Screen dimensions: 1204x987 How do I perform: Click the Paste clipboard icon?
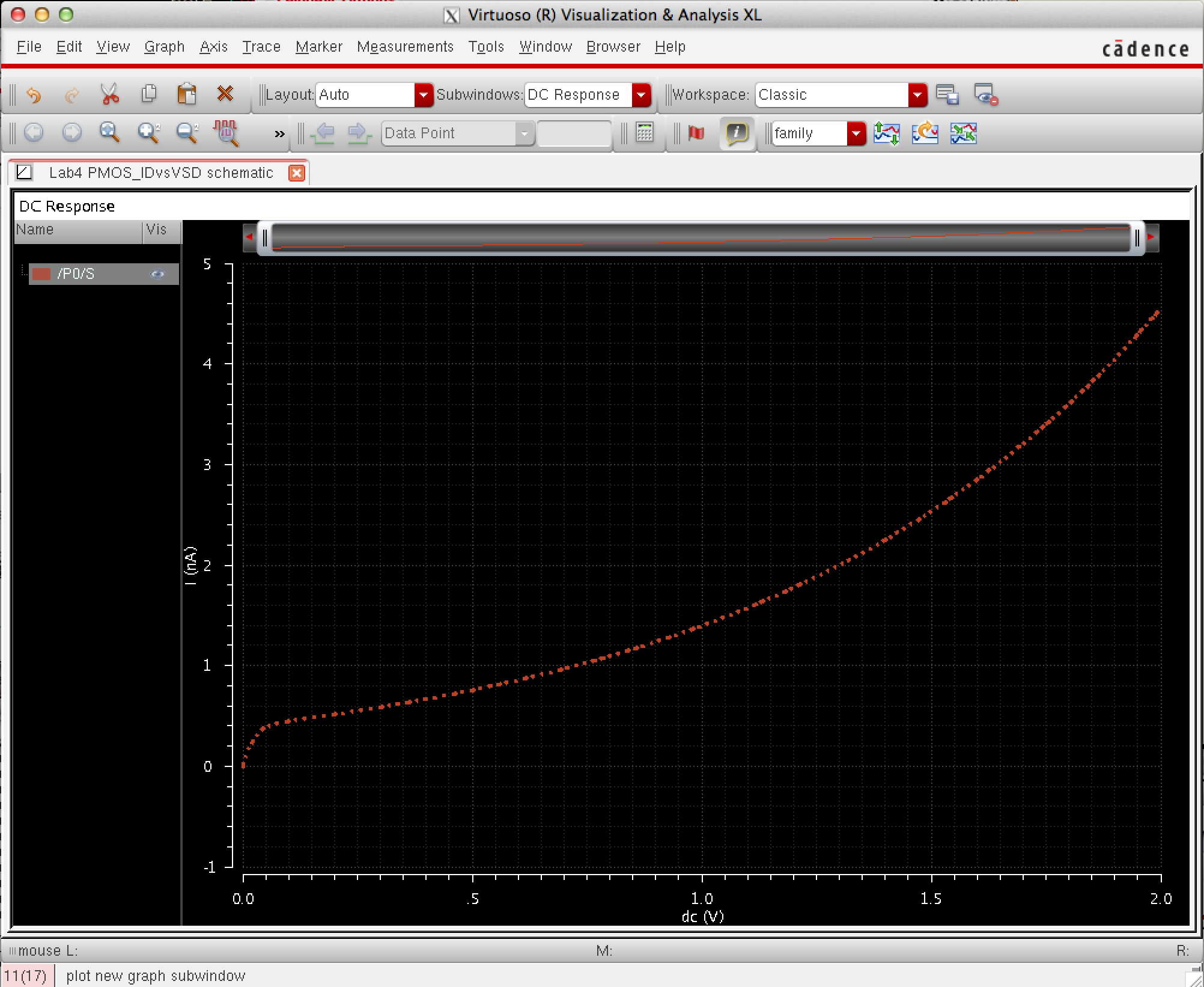[187, 94]
